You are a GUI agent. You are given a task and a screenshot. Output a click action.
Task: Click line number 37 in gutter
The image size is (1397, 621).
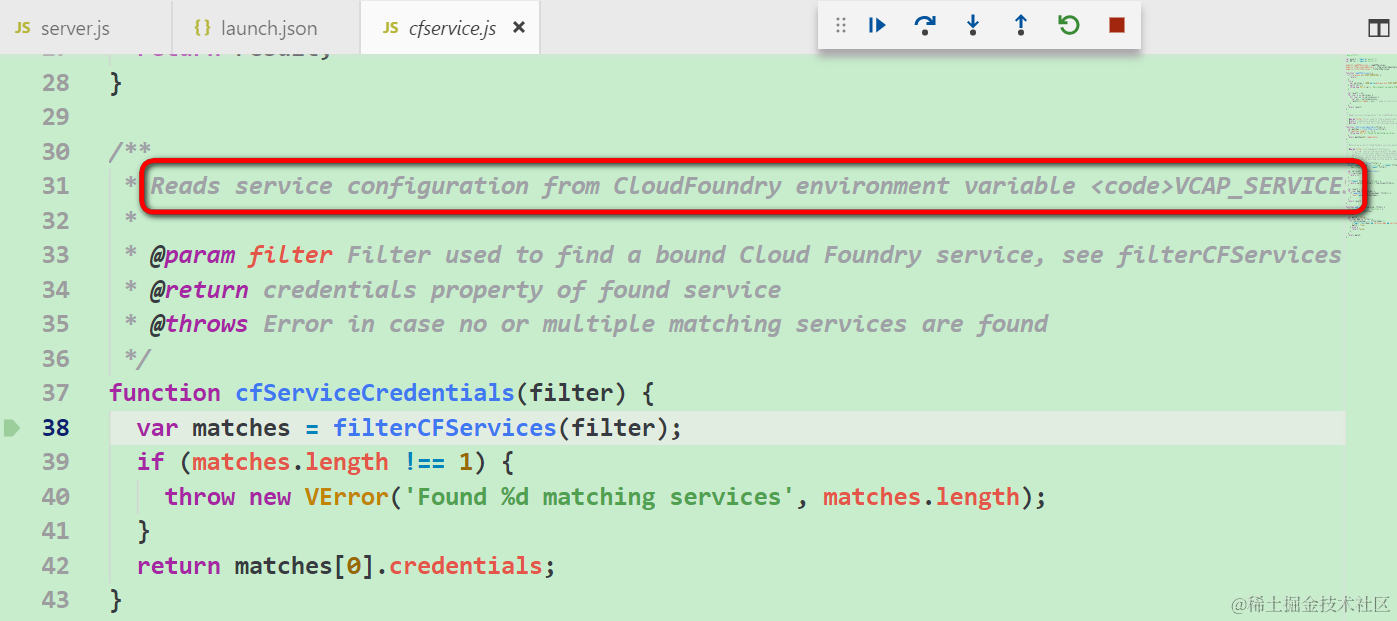tap(56, 393)
